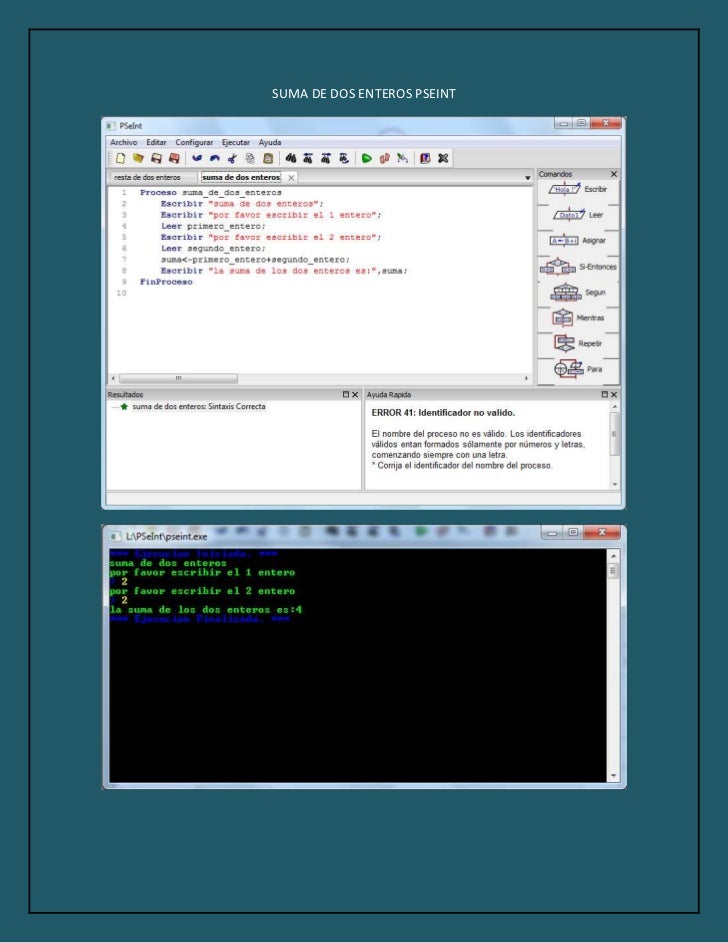728x943 pixels.
Task: Run the program with green play icon
Action: point(366,158)
